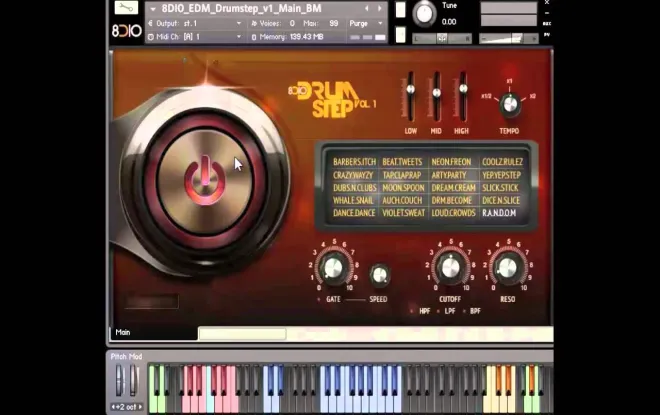Select the ARTY.PARTY preset

click(449, 175)
